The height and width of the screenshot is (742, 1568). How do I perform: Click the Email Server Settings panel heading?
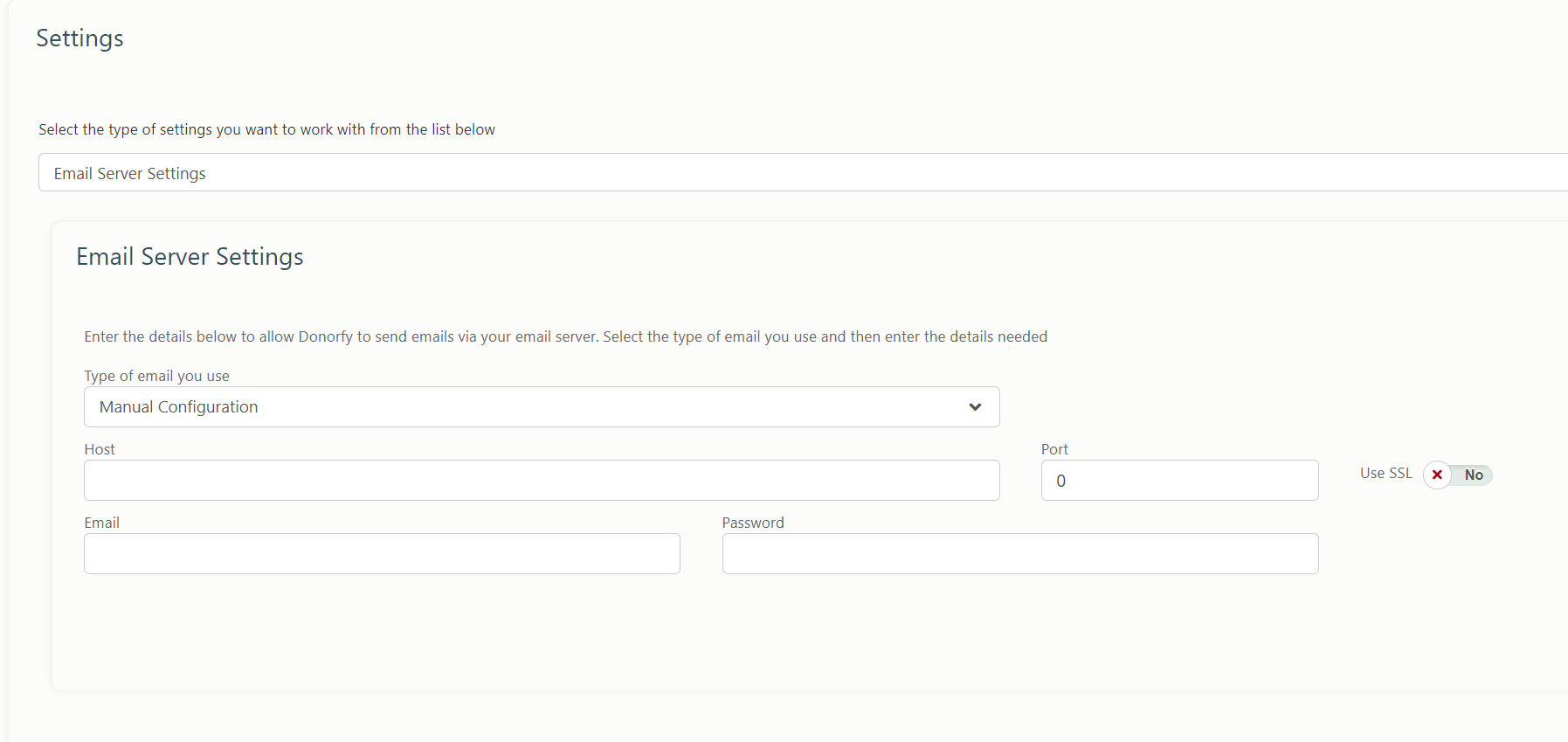(190, 257)
